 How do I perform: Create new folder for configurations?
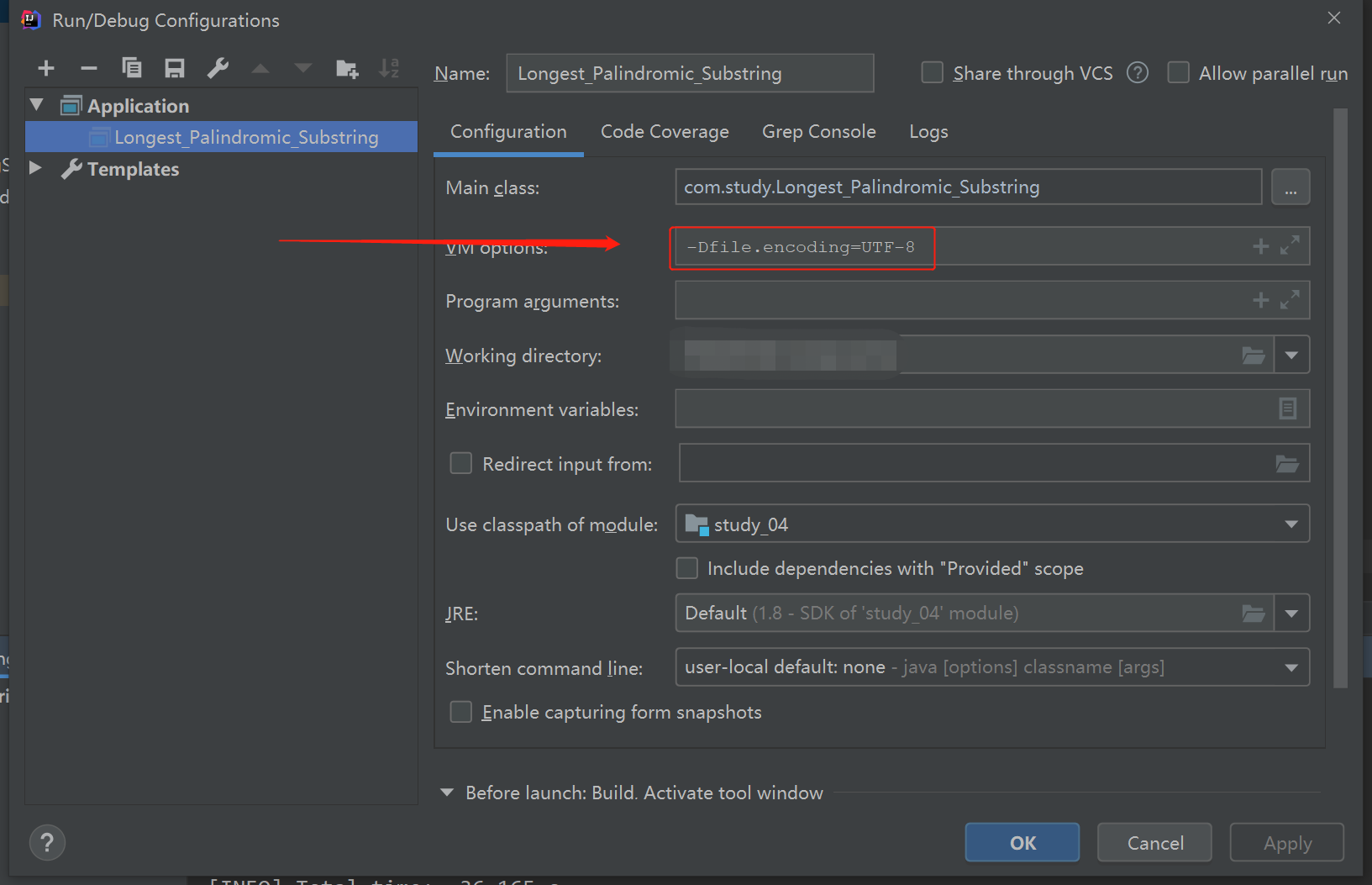[x=347, y=69]
